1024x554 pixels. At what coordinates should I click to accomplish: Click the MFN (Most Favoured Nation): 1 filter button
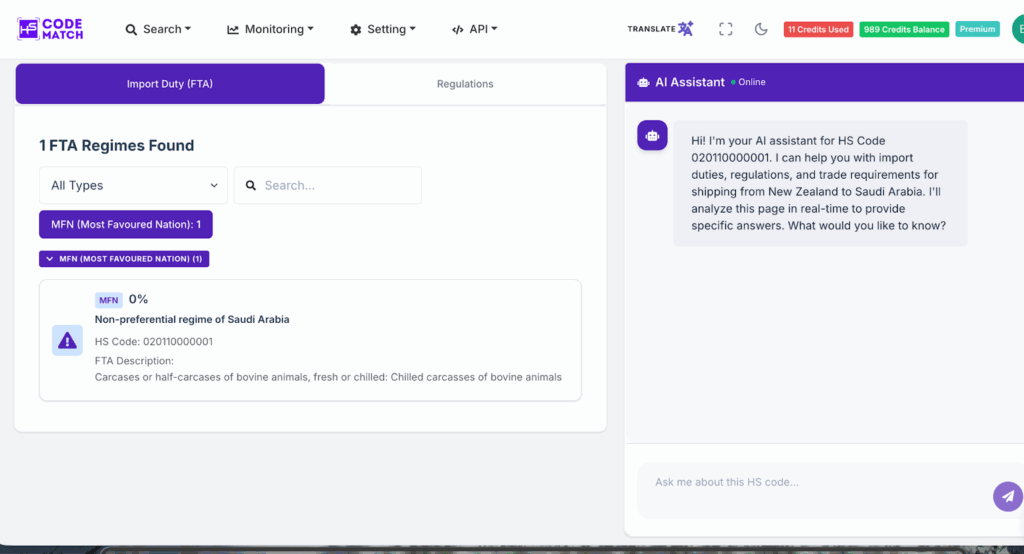point(126,224)
